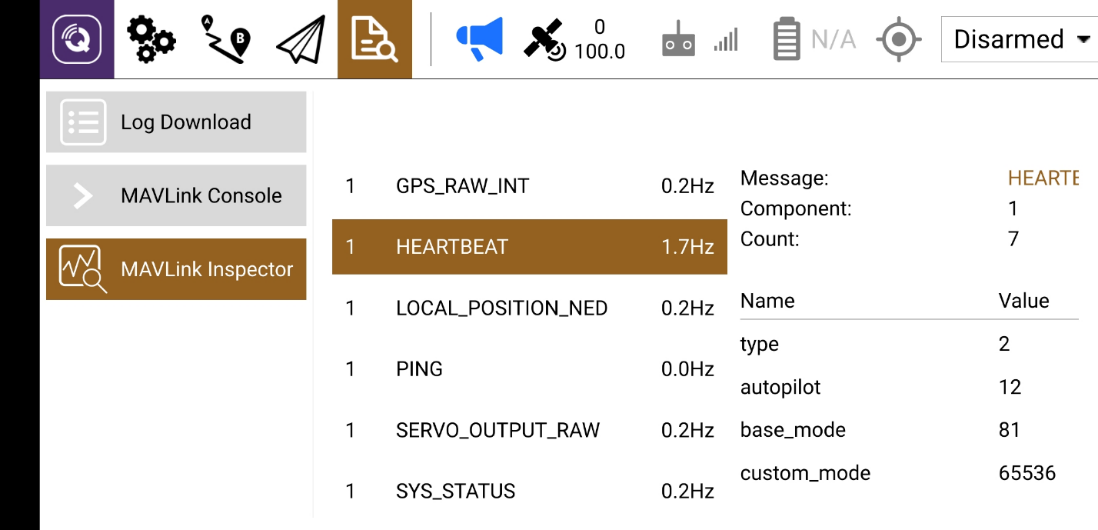Click the Name column header
Image resolution: width=1098 pixels, height=530 pixels.
point(767,301)
